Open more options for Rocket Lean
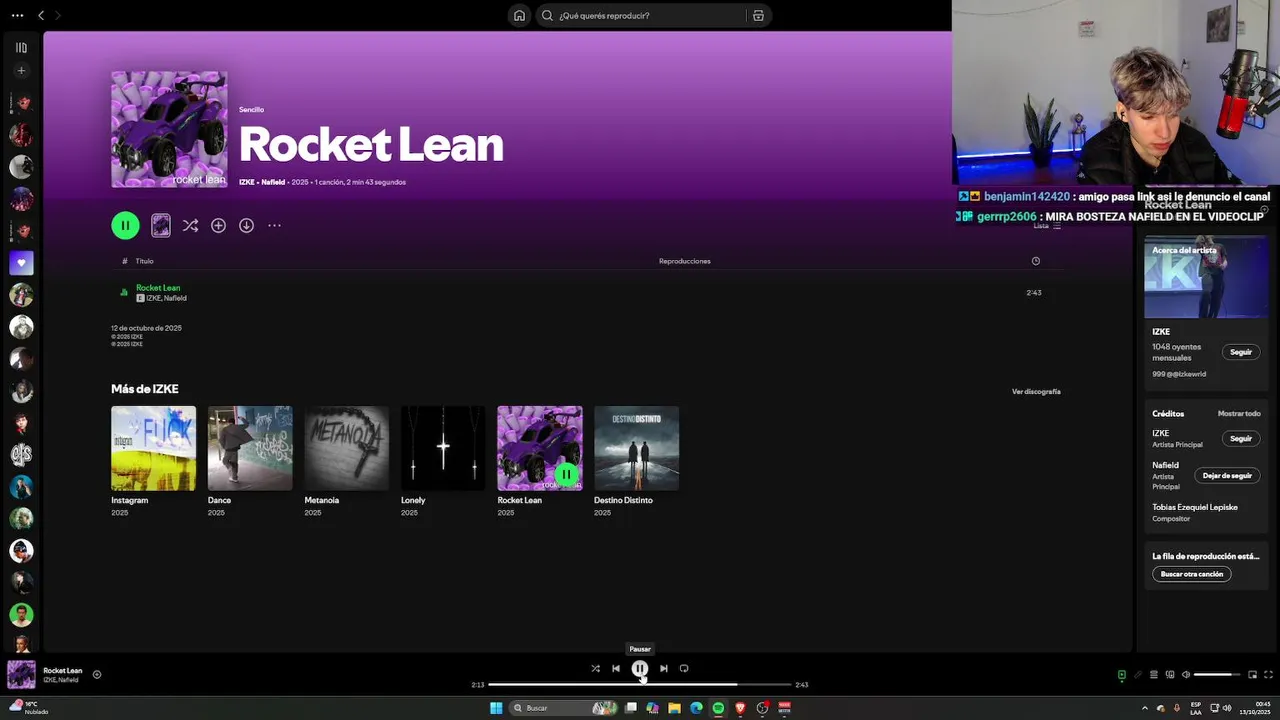 click(274, 225)
